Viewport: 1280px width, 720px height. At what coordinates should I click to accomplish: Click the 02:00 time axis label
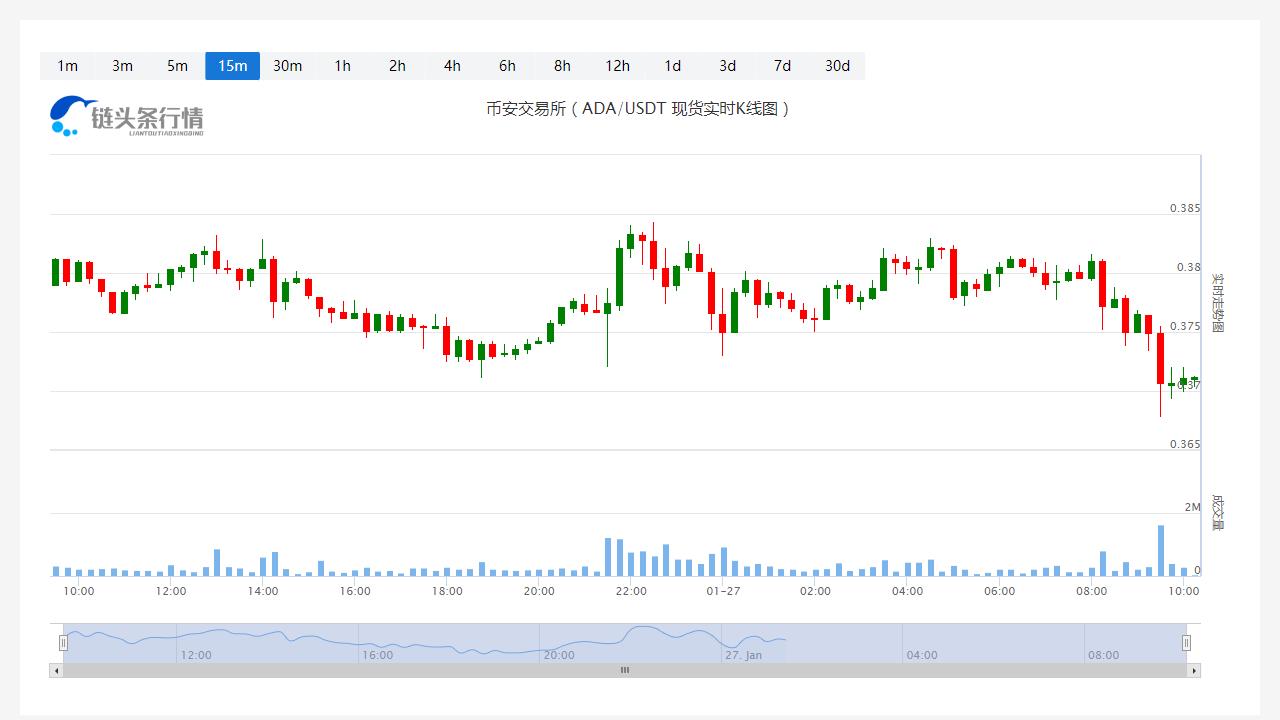pos(815,591)
